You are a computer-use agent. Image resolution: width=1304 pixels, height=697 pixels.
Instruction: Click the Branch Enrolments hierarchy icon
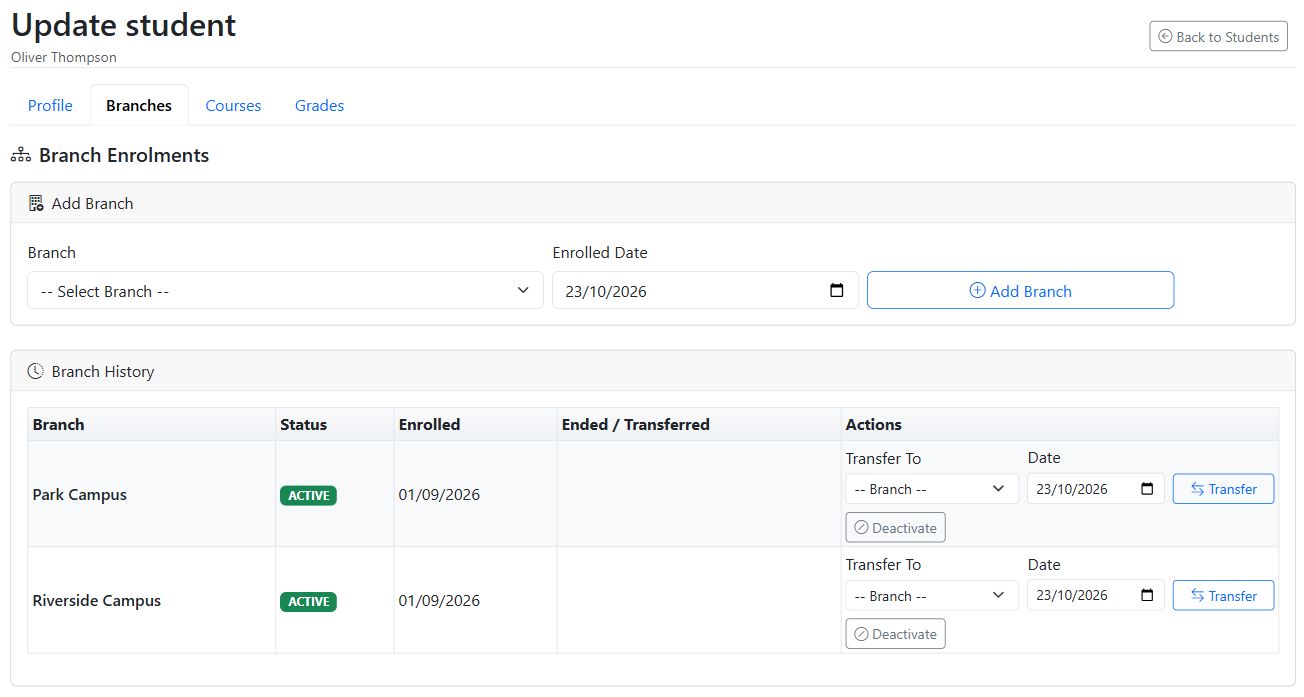coord(21,156)
